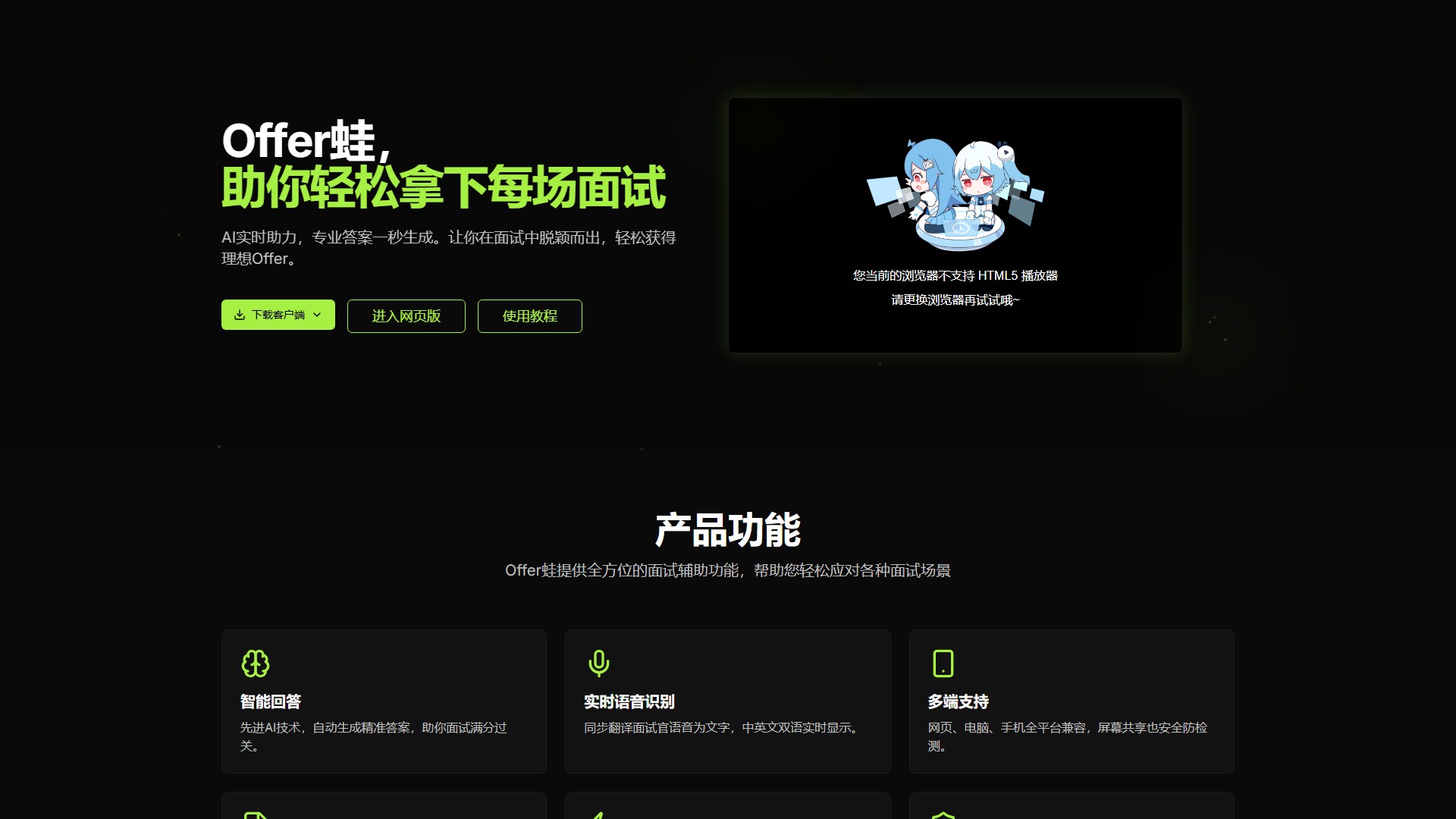Click the green 助你轻松拿下每场面试 headline
This screenshot has width=1456, height=819.
click(444, 187)
